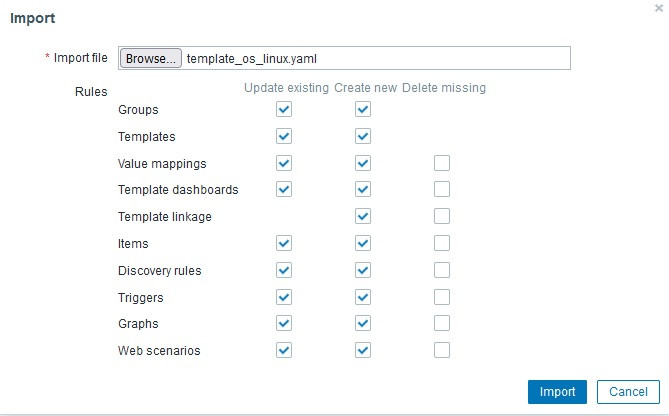Enable Delete missing for Items

tap(442, 243)
